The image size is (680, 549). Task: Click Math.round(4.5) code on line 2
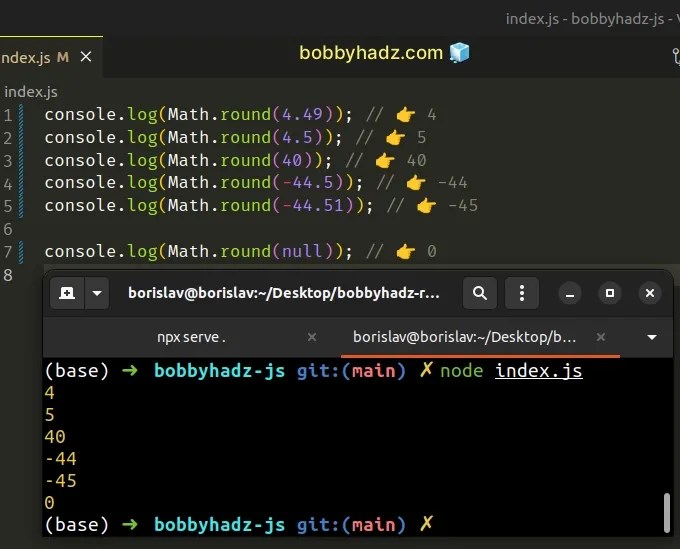pyautogui.click(x=245, y=138)
